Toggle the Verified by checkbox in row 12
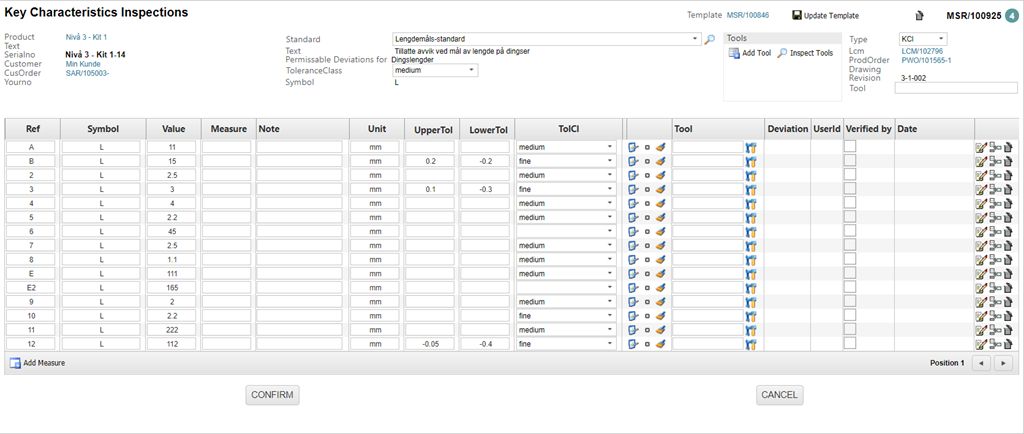 pos(849,342)
